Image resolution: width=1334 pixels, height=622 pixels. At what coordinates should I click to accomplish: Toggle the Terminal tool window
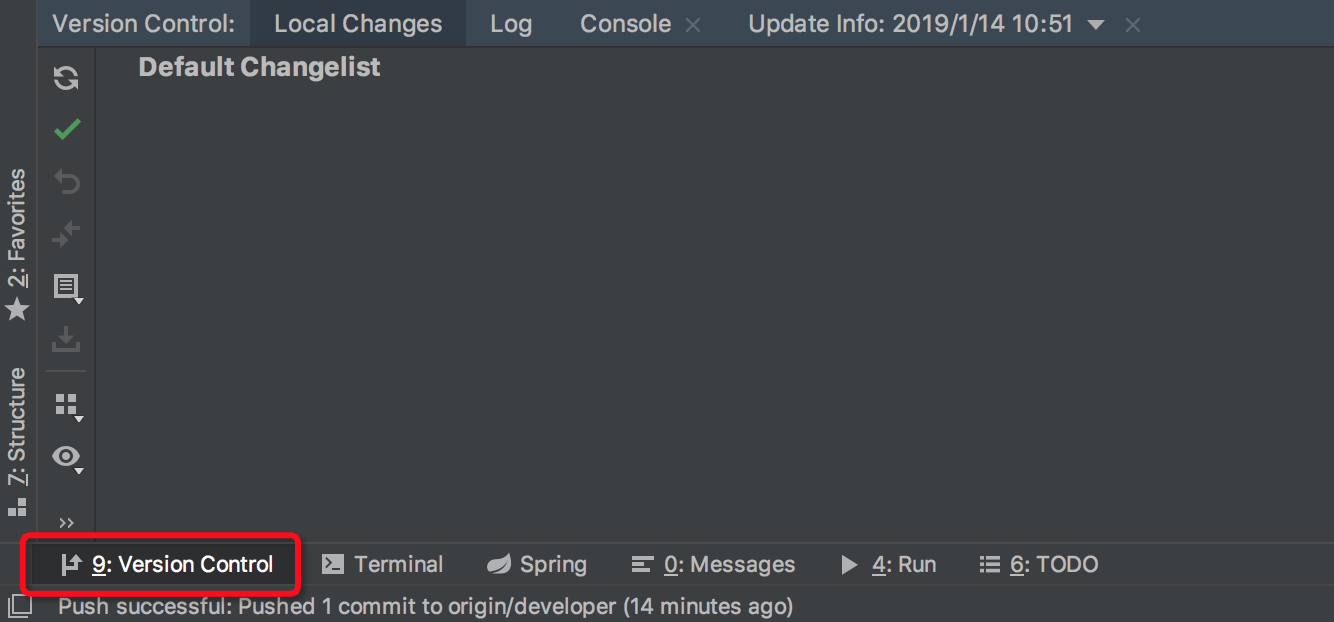pos(383,564)
